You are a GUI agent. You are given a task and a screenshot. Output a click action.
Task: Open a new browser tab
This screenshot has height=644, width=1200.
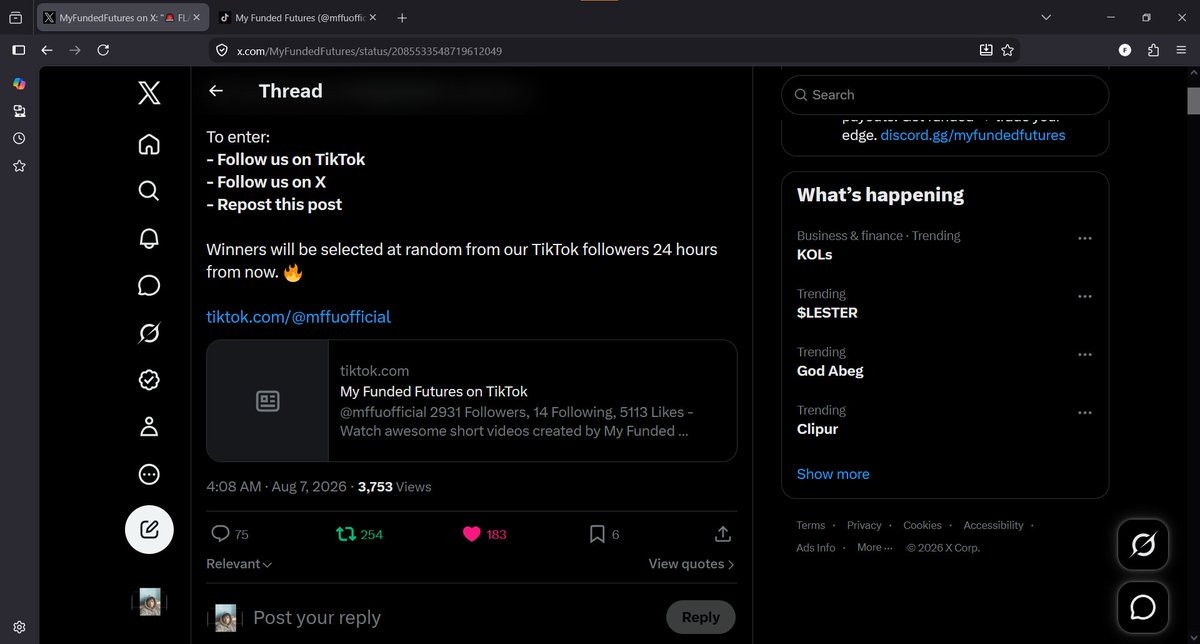pyautogui.click(x=402, y=18)
